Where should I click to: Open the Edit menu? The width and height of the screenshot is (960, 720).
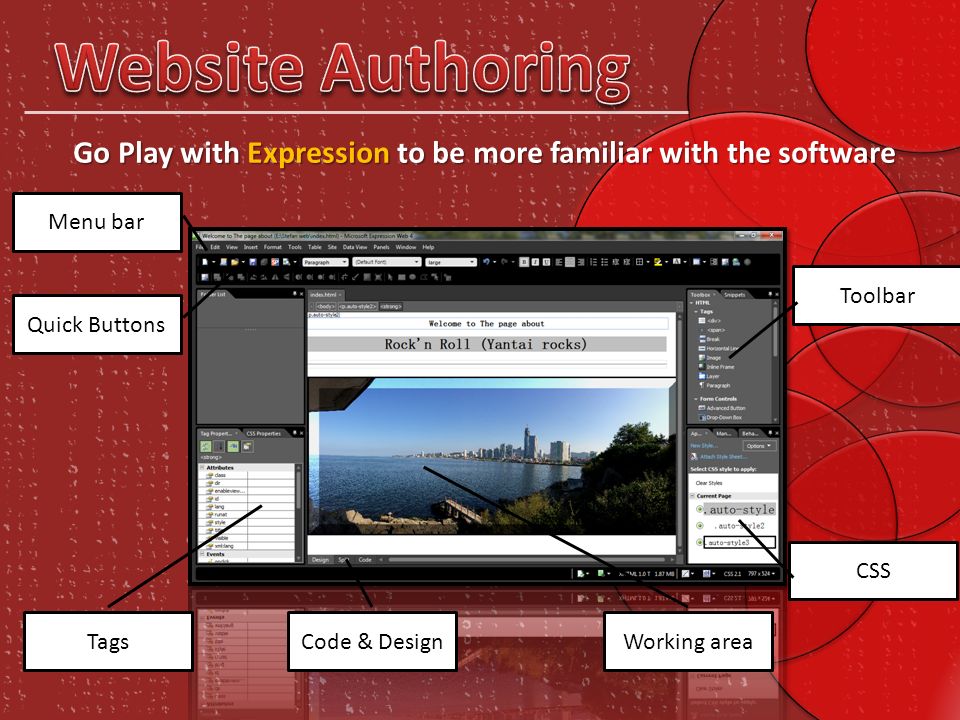coord(215,247)
